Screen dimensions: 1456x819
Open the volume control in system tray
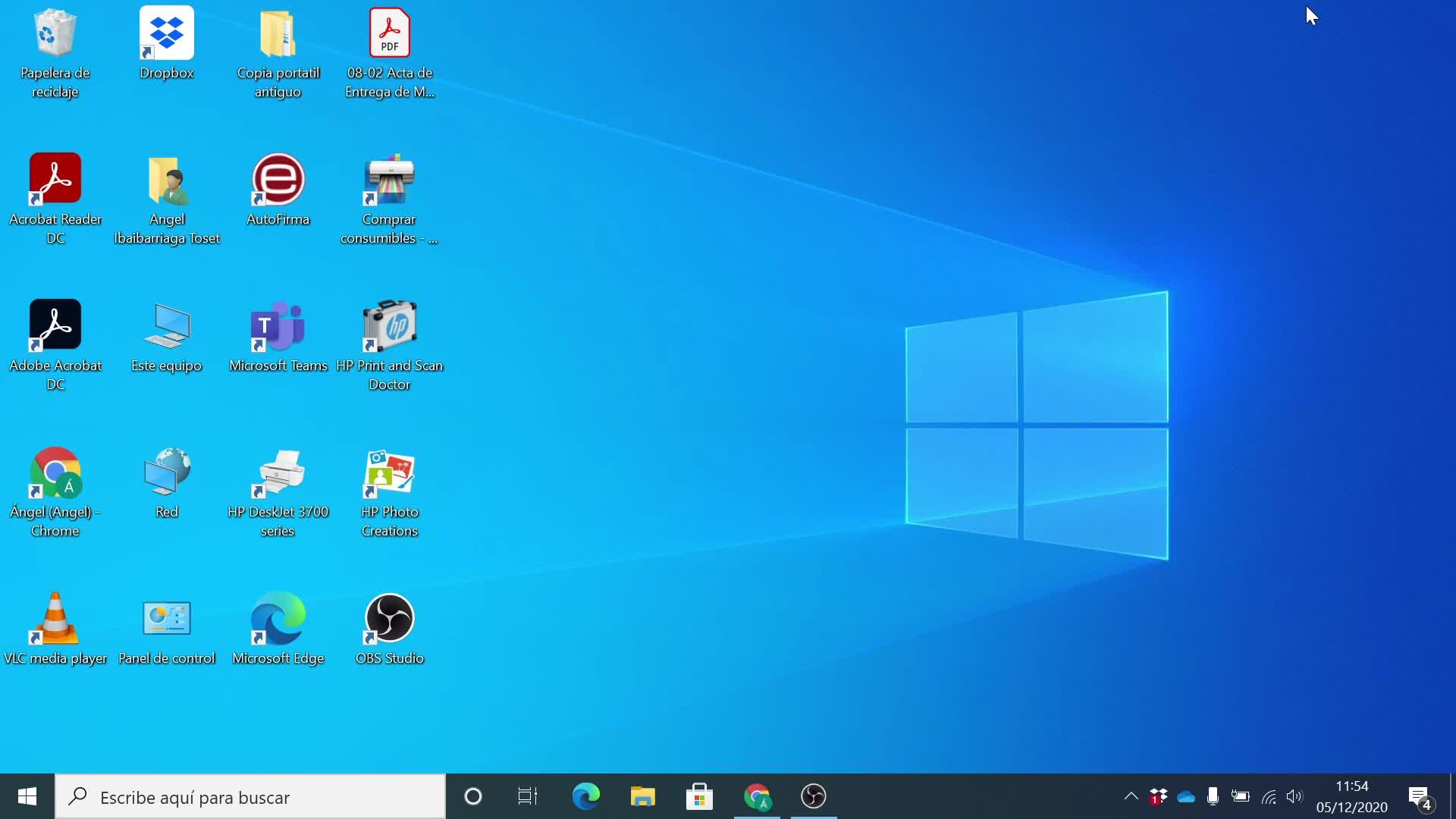pyautogui.click(x=1294, y=796)
